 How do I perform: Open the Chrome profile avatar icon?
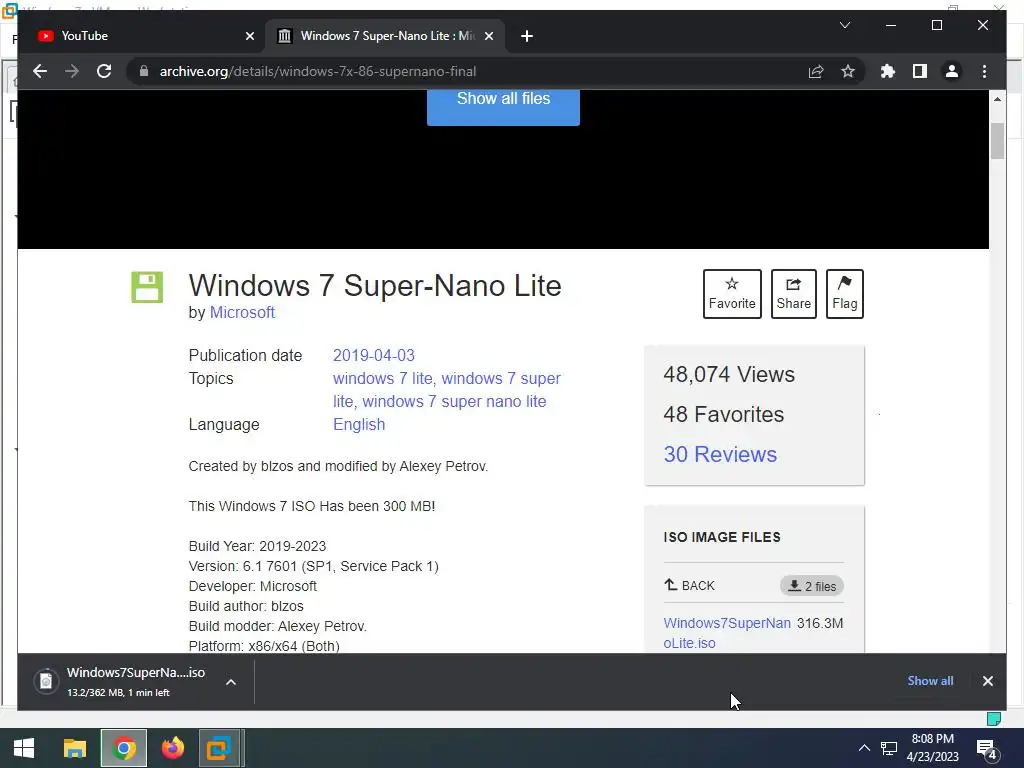[x=952, y=71]
